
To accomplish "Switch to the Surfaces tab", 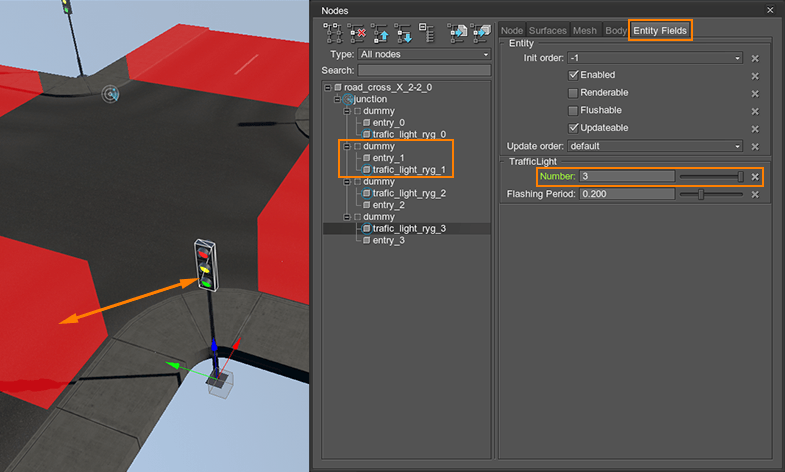I will click(548, 31).
